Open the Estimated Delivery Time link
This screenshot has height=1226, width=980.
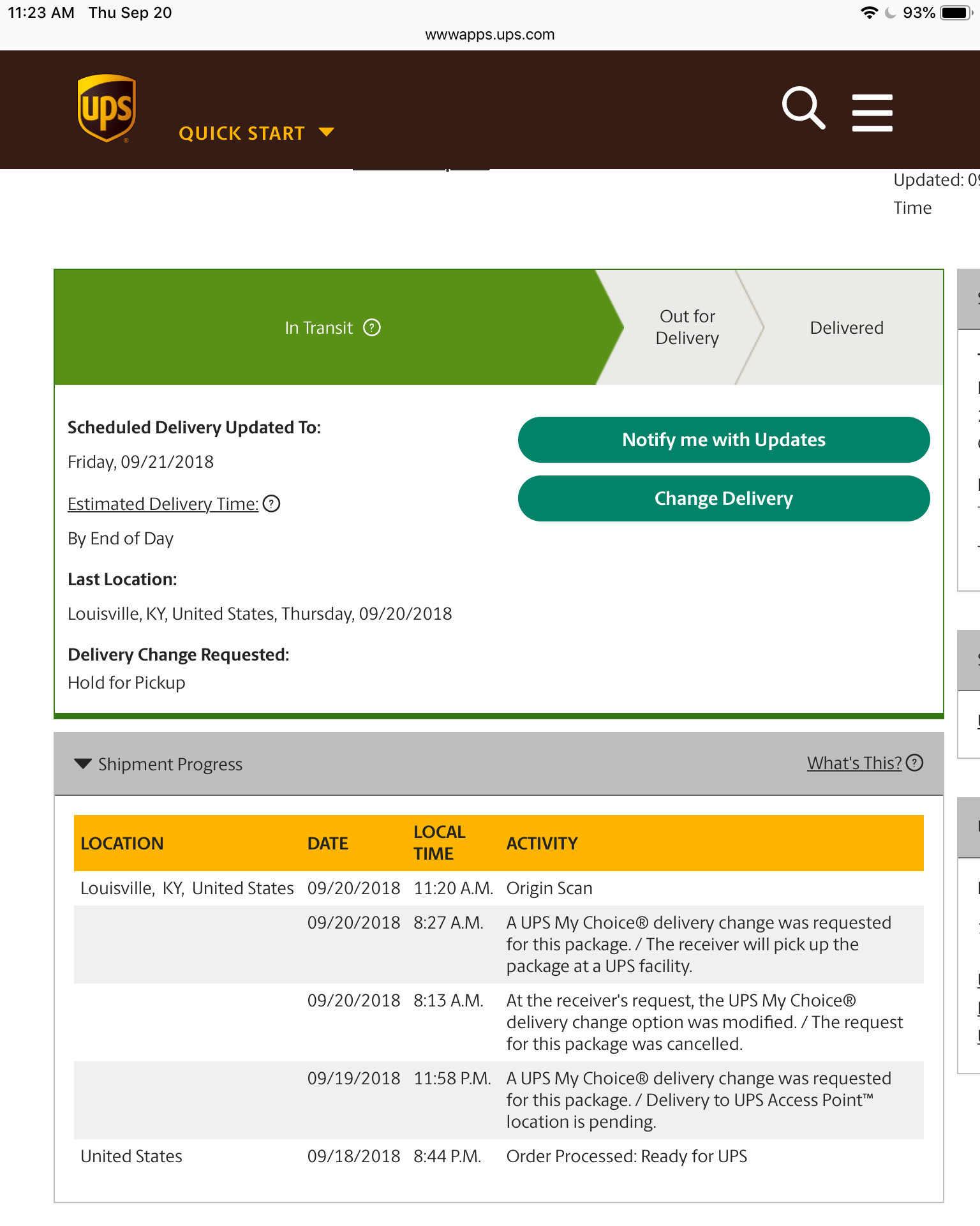point(163,504)
